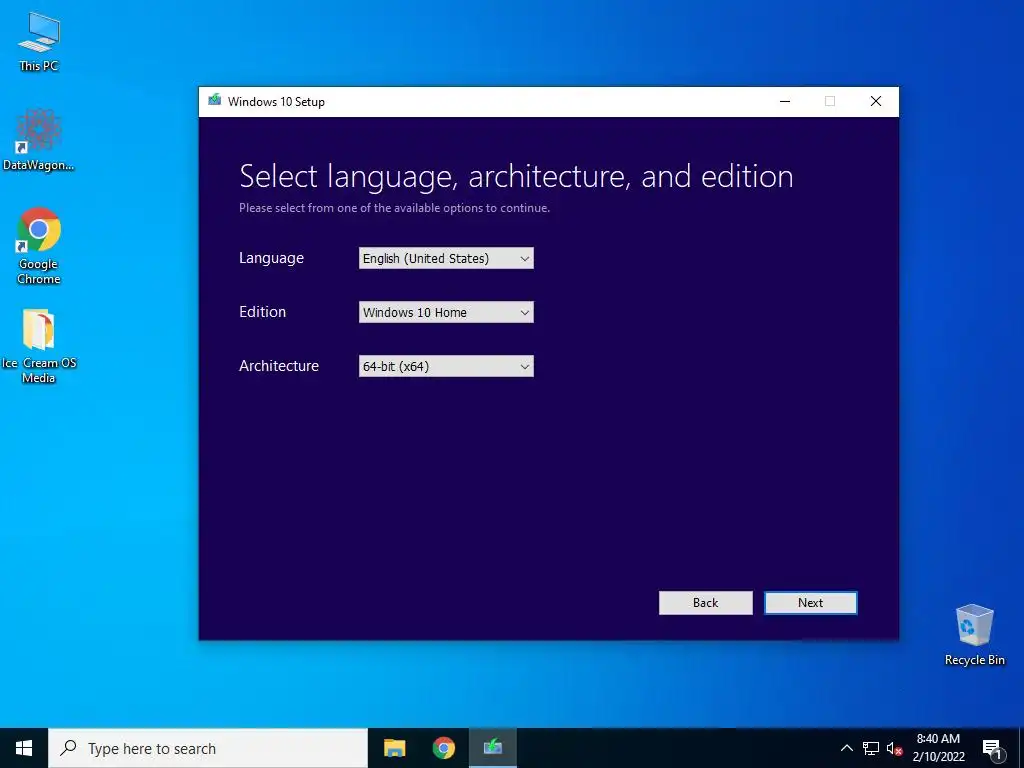Viewport: 1024px width, 768px height.
Task: Select the Ice Cream OS Media folder
Action: point(39,346)
